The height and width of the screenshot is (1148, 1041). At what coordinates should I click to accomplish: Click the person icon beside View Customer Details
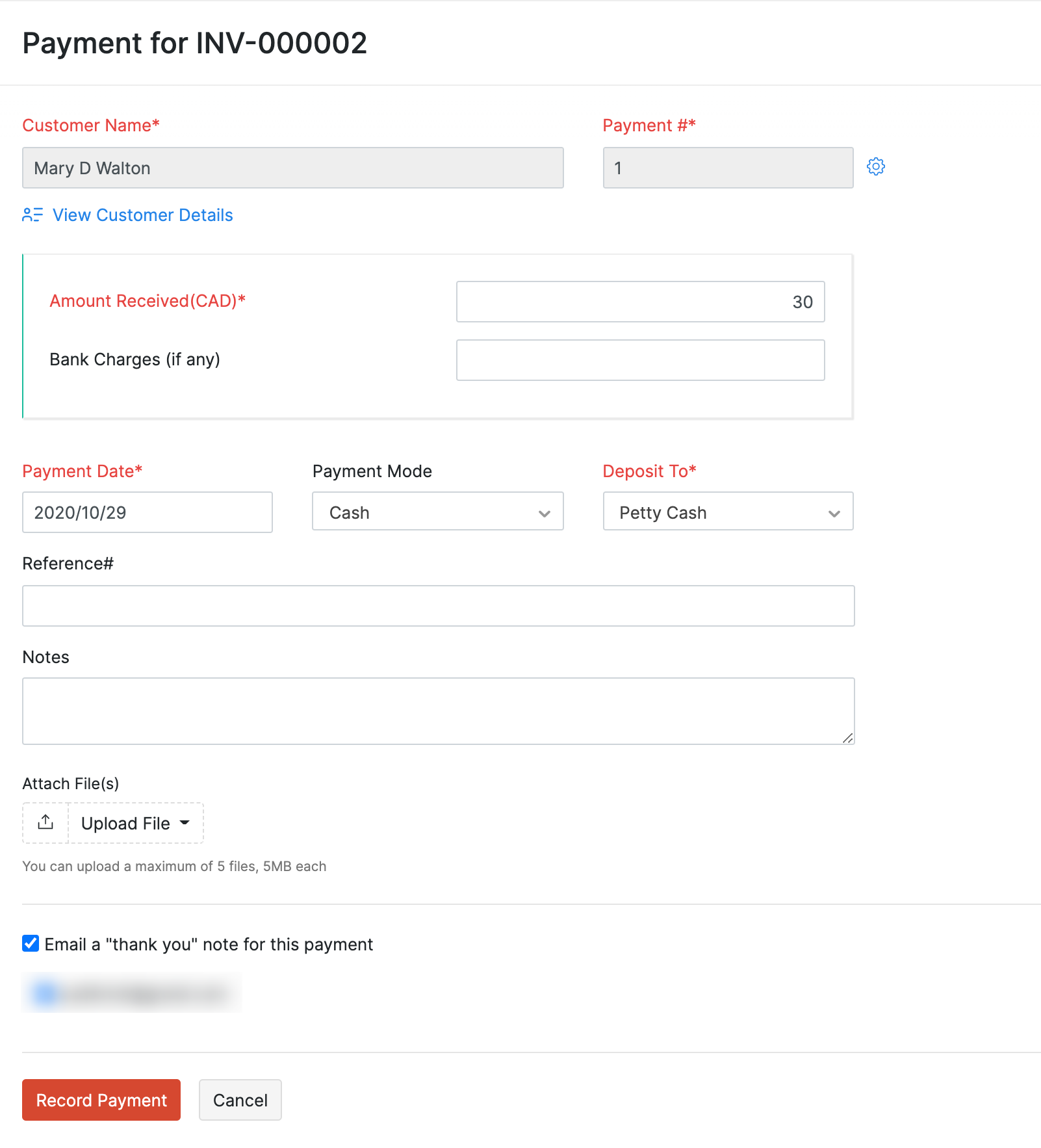(x=32, y=215)
